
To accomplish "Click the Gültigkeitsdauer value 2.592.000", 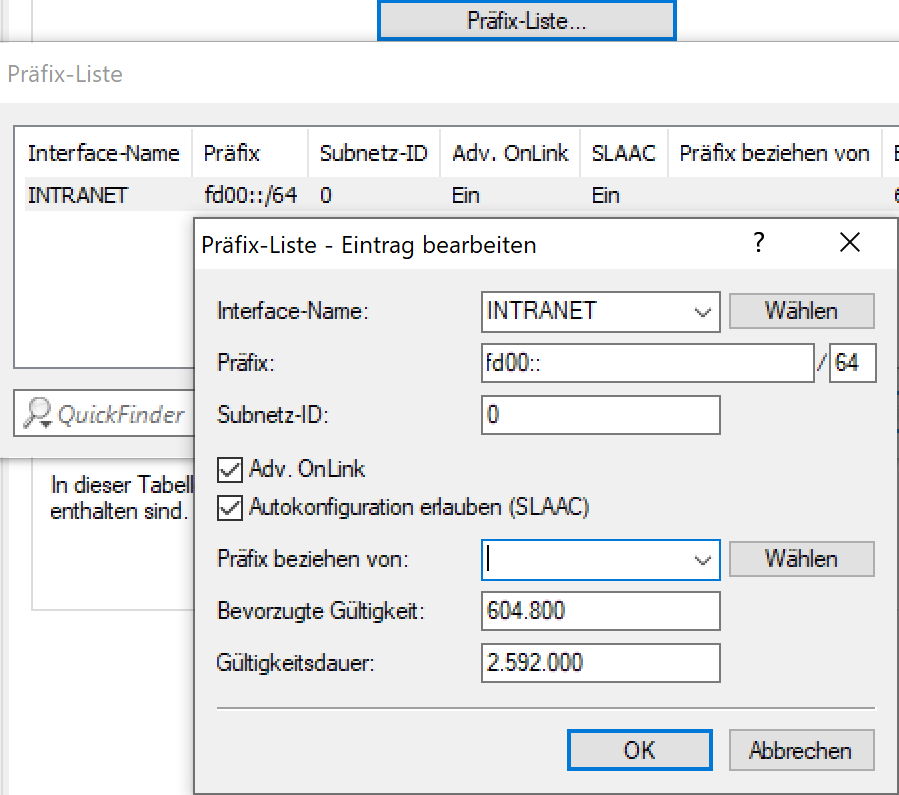I will pos(600,662).
